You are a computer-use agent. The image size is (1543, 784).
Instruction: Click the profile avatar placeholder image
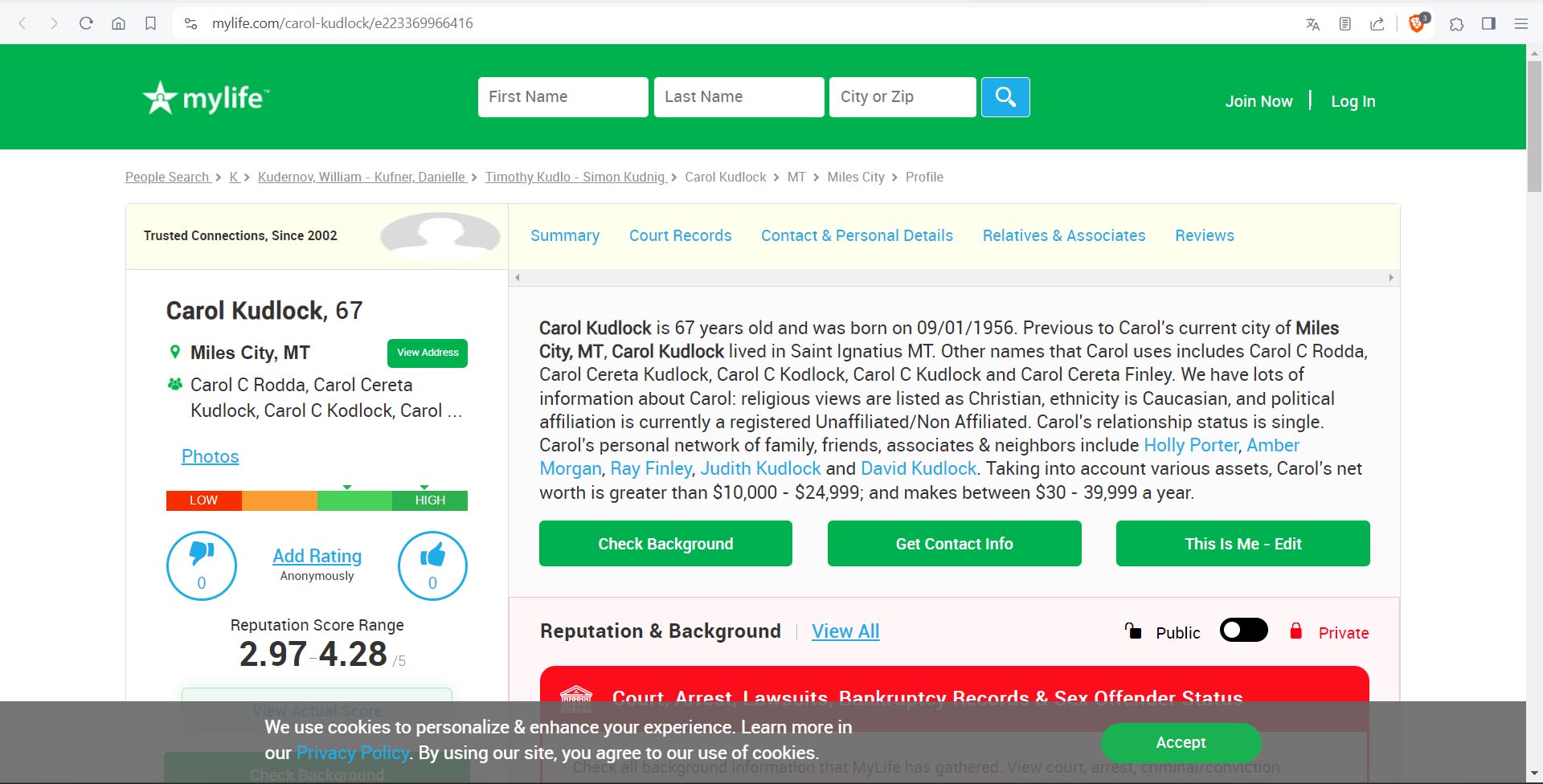pos(440,235)
